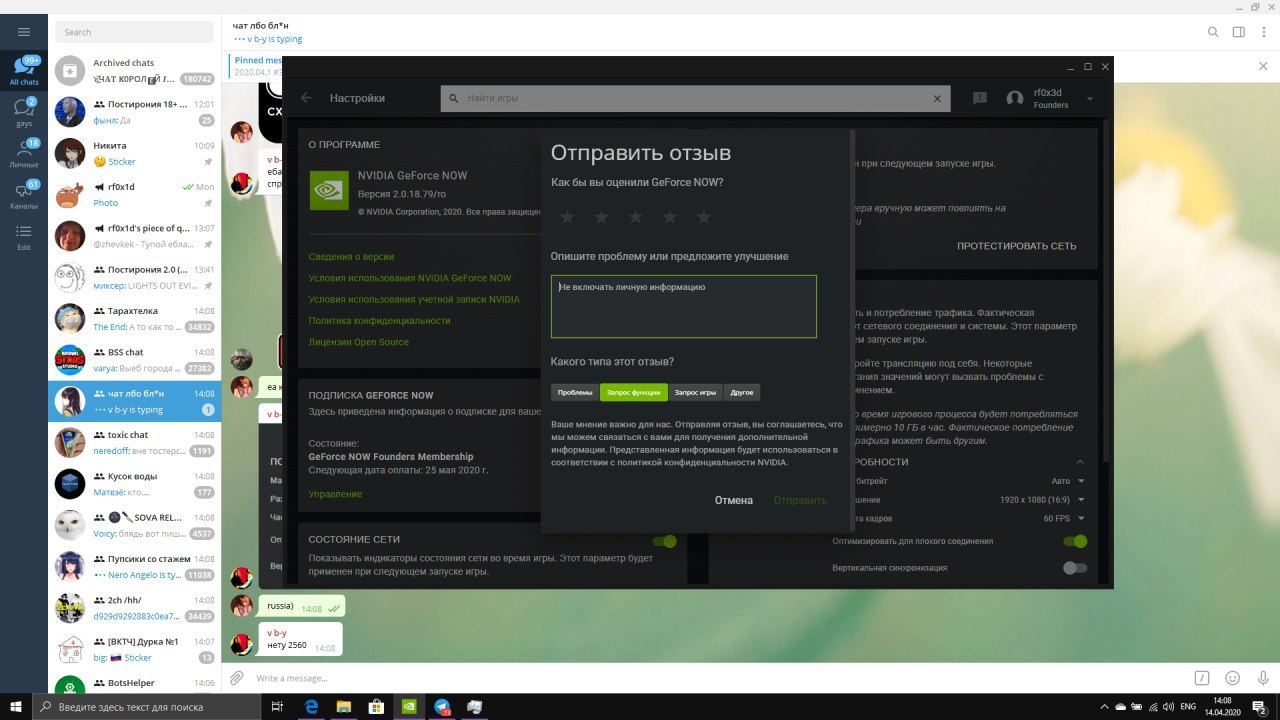Open the rf0x1d channel chat

135,194
